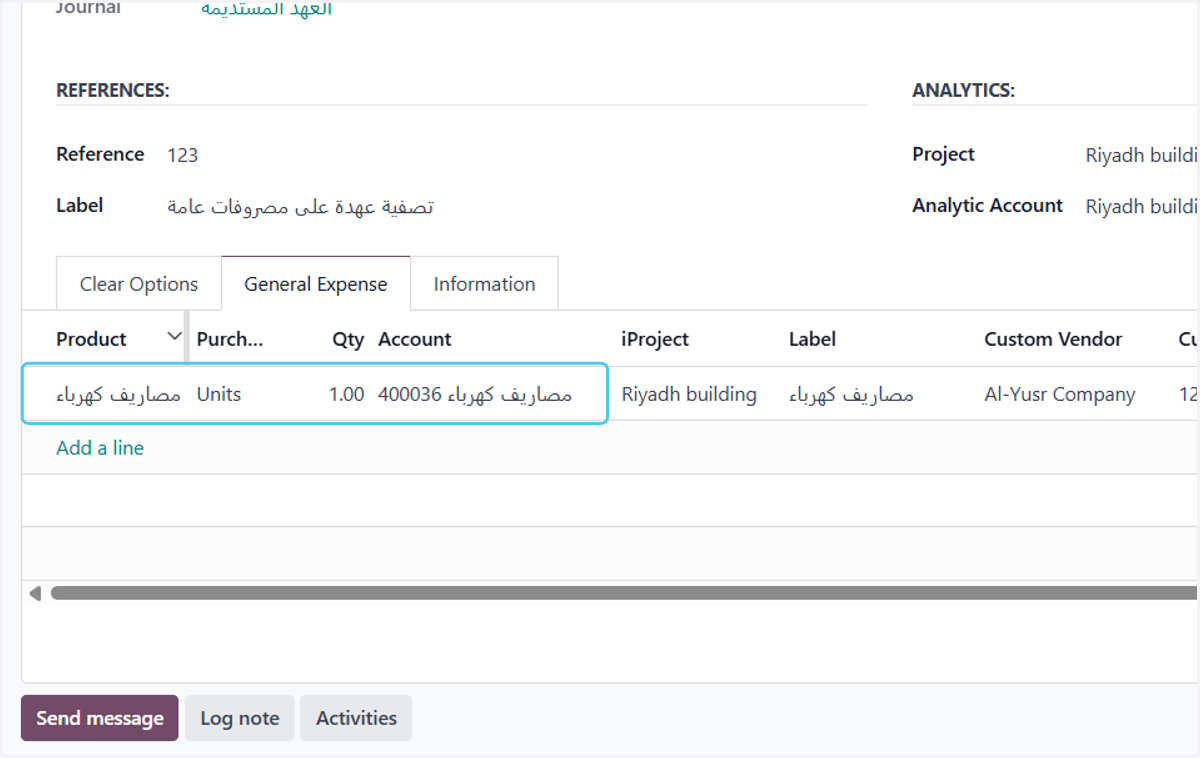Click the Label column header
Screen dimensions: 1200x758
click(812, 339)
